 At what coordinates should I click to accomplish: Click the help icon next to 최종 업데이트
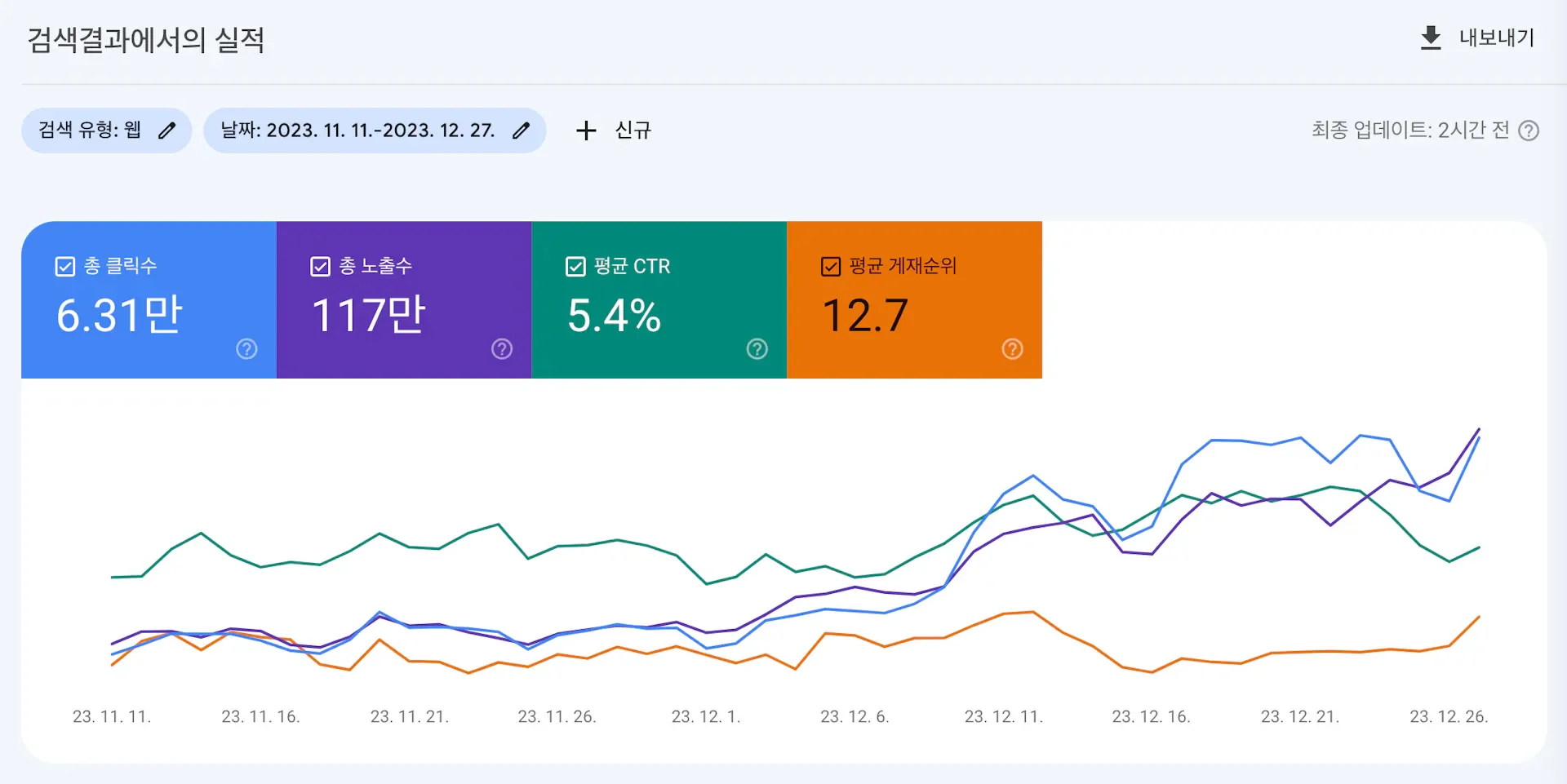[x=1528, y=131]
